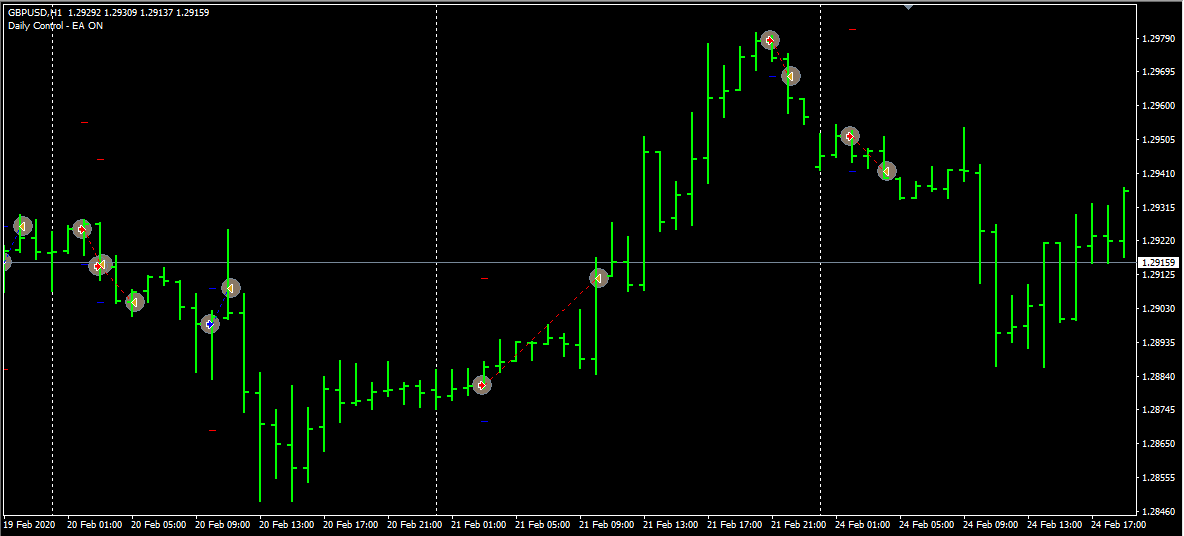
Task: Click the '21 Feb 09:00' time label
Action: click(x=605, y=524)
